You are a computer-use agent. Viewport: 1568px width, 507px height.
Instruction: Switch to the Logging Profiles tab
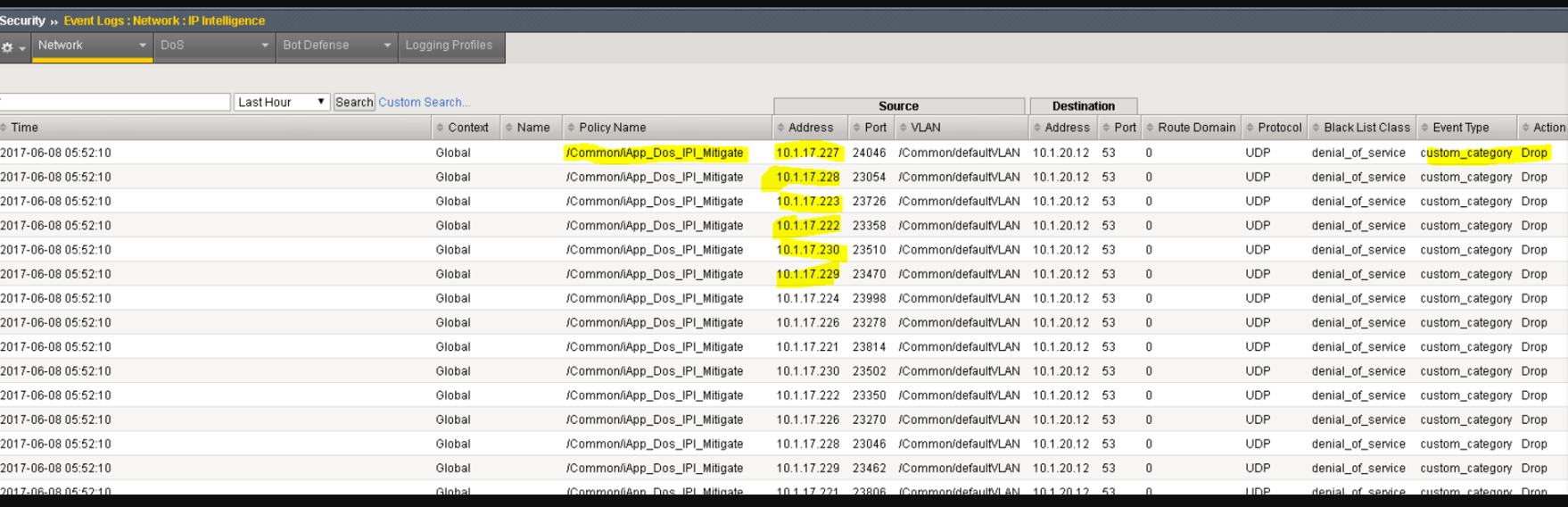point(449,46)
